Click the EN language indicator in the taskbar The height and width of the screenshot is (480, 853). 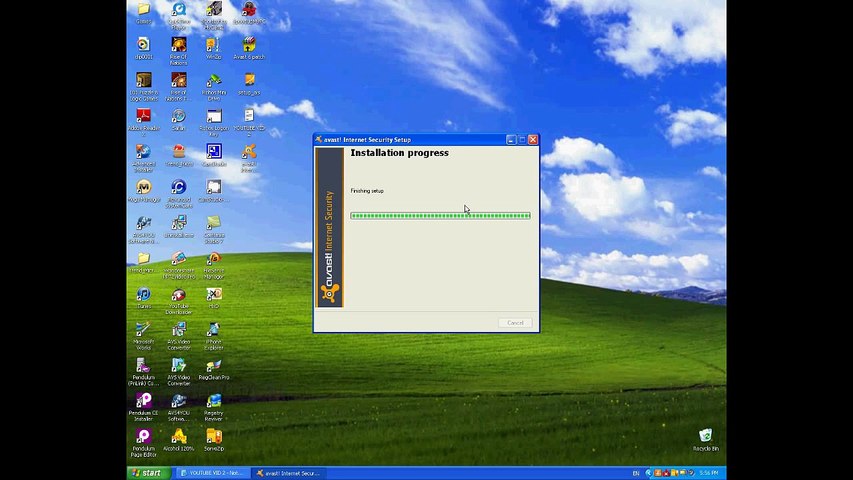(x=635, y=473)
